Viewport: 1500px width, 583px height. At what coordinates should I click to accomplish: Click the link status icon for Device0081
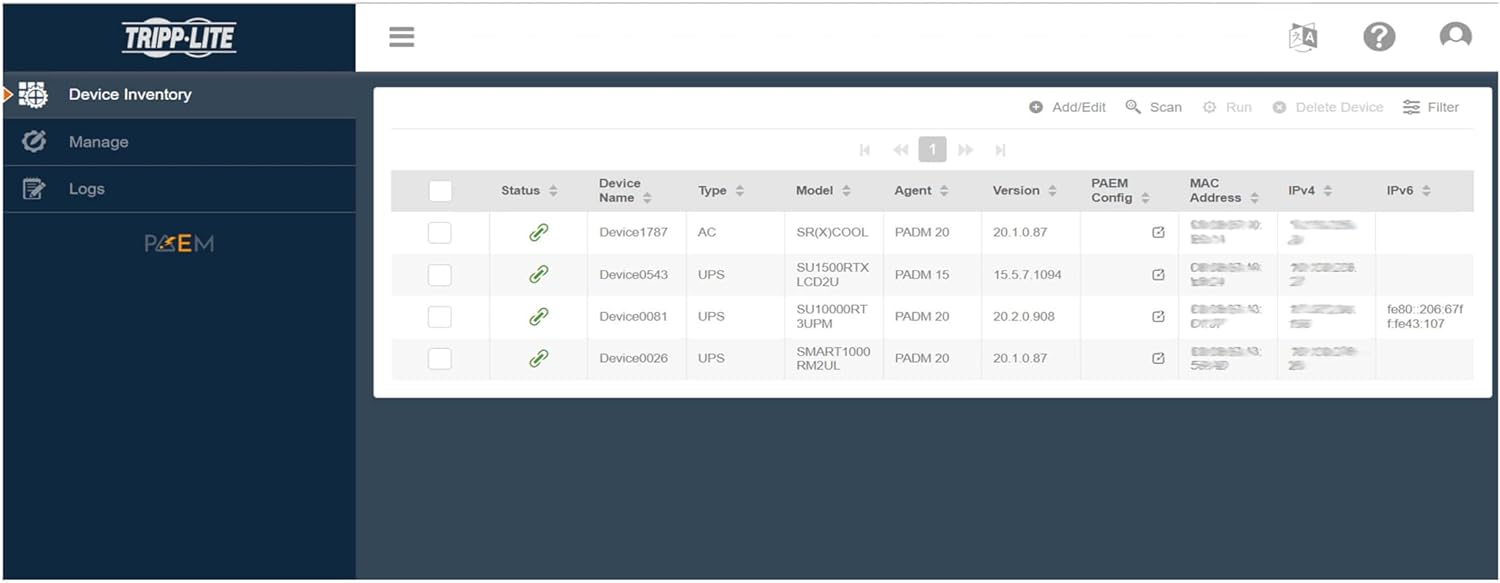click(x=539, y=317)
